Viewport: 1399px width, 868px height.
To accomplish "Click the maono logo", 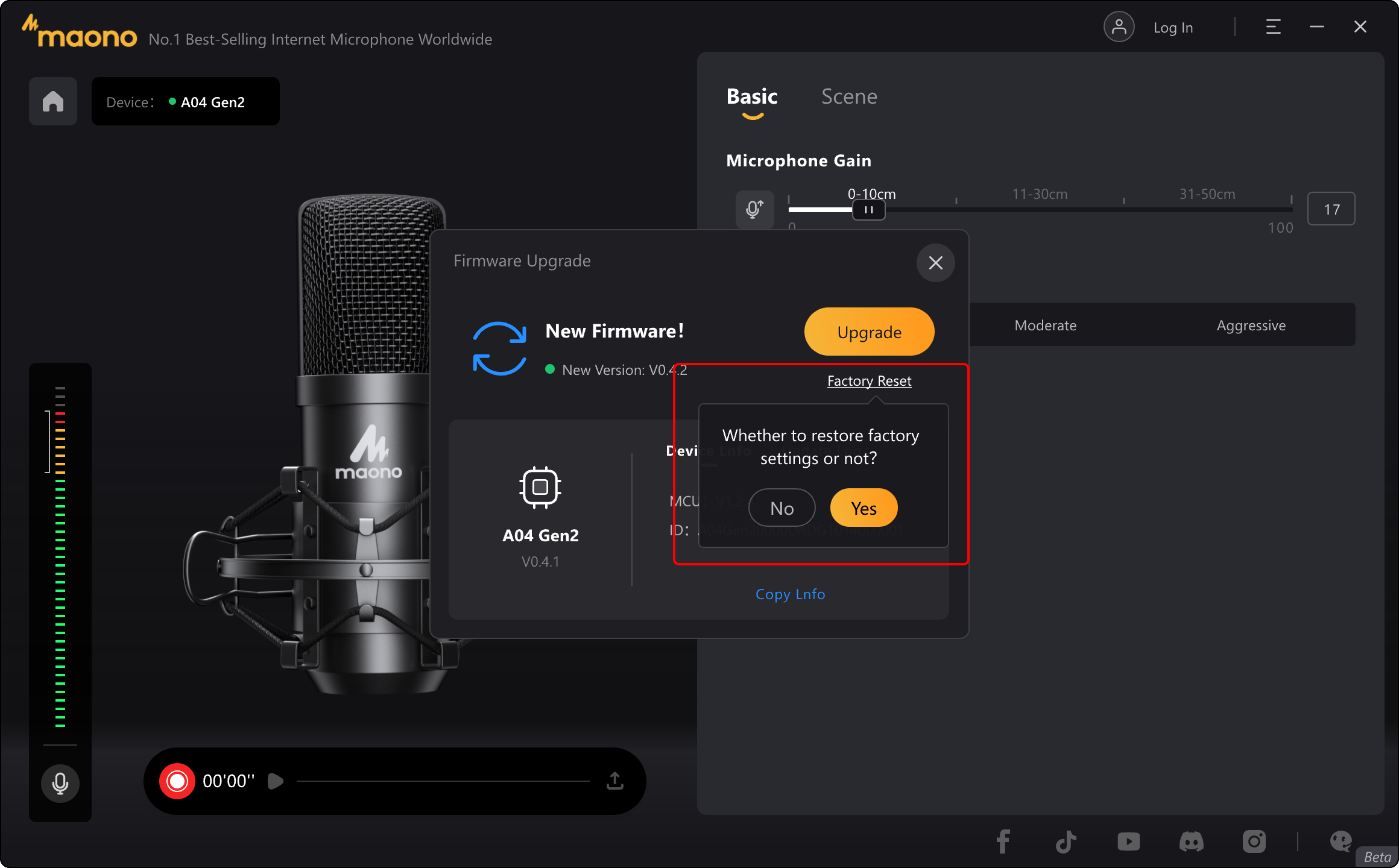I will (80, 33).
